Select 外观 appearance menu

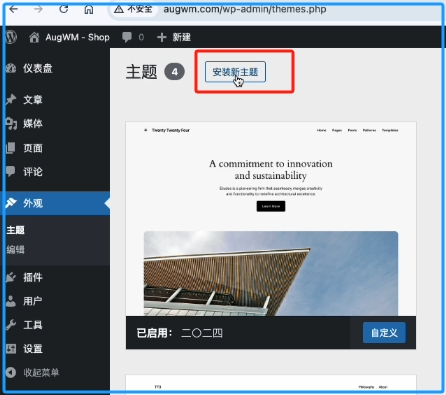[33, 203]
